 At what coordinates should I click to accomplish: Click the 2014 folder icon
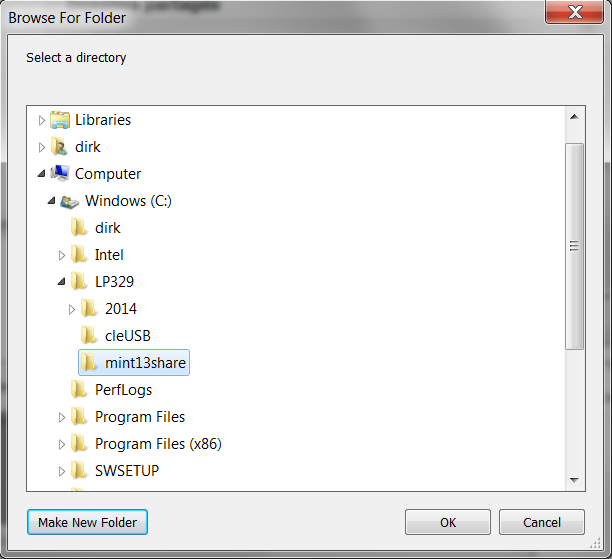(89, 309)
